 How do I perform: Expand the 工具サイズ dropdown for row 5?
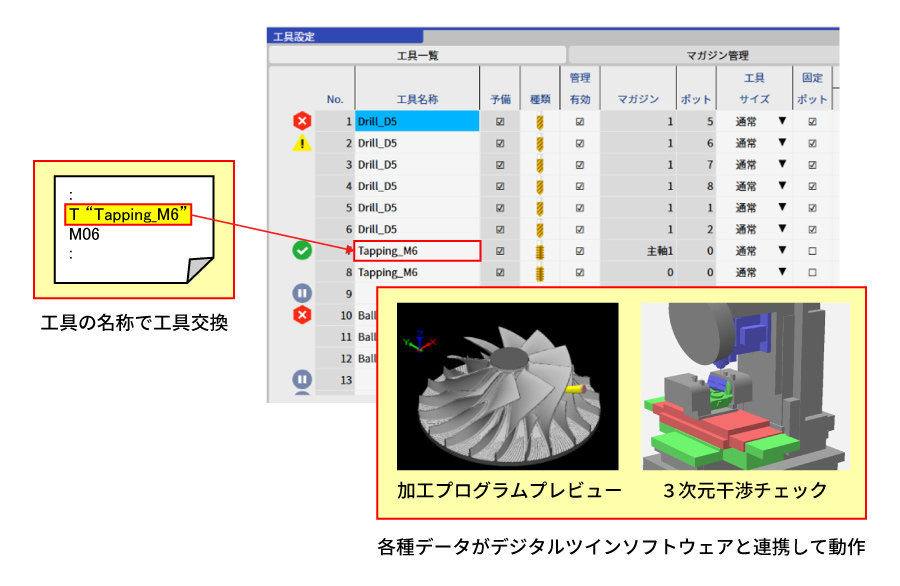[782, 208]
